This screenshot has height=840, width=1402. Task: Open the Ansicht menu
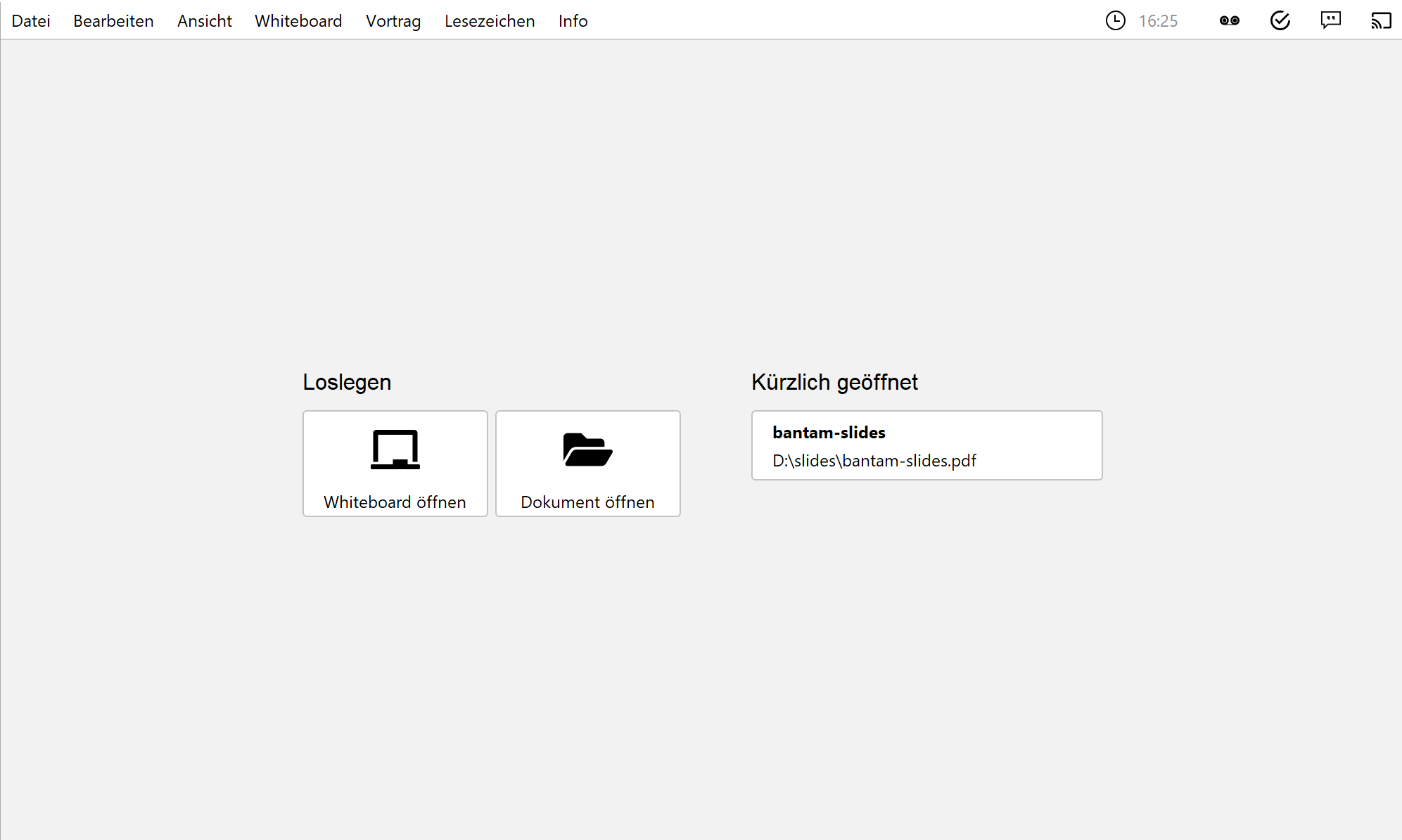coord(204,21)
